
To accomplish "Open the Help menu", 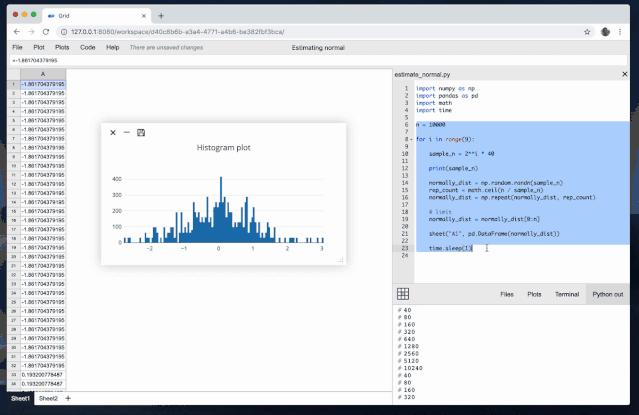I will [112, 47].
